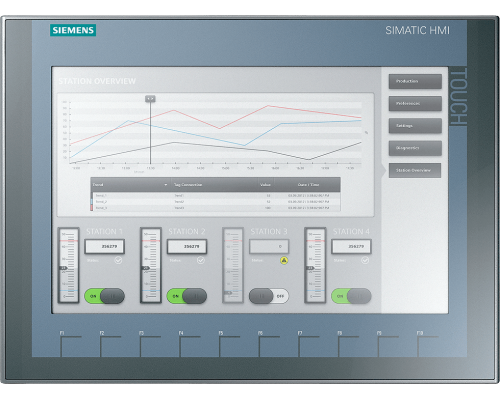Select the Station 1 value field 356279
This screenshot has width=500, height=400.
tap(104, 247)
